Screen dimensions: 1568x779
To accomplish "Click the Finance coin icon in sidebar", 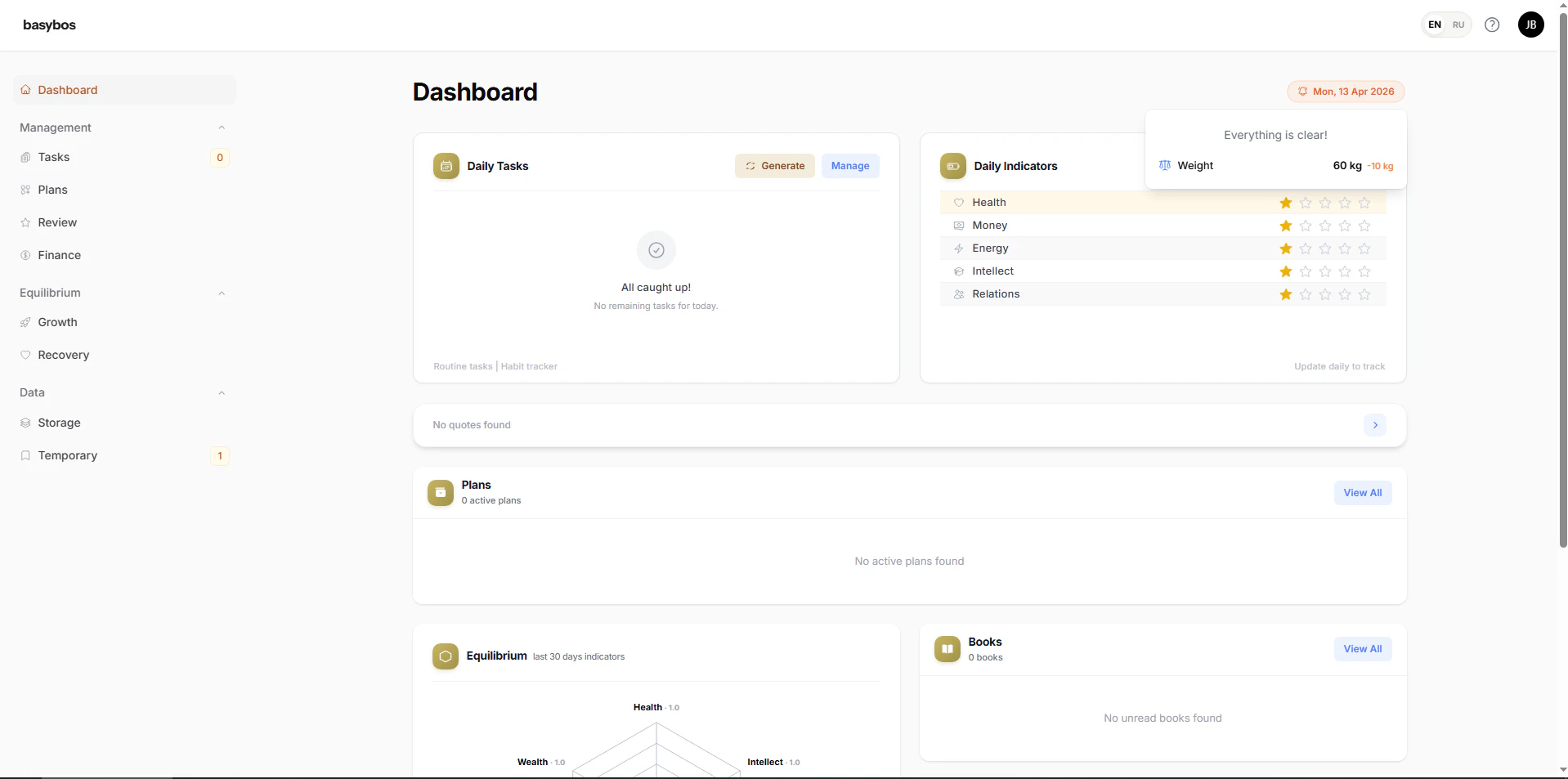I will point(25,255).
